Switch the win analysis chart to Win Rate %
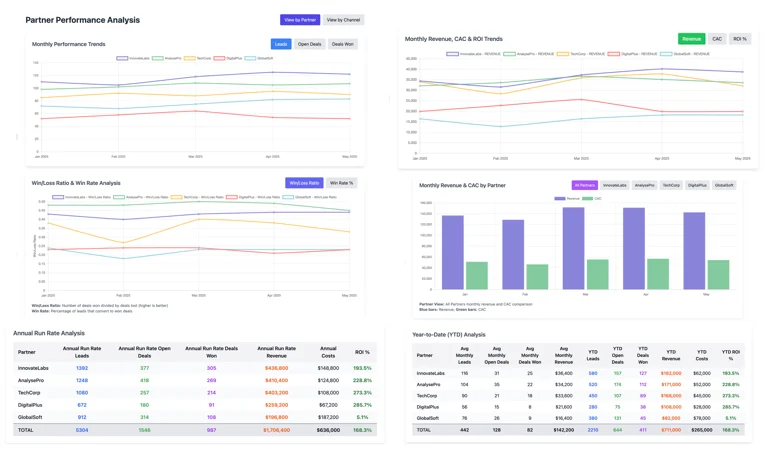766x453 pixels. click(341, 183)
